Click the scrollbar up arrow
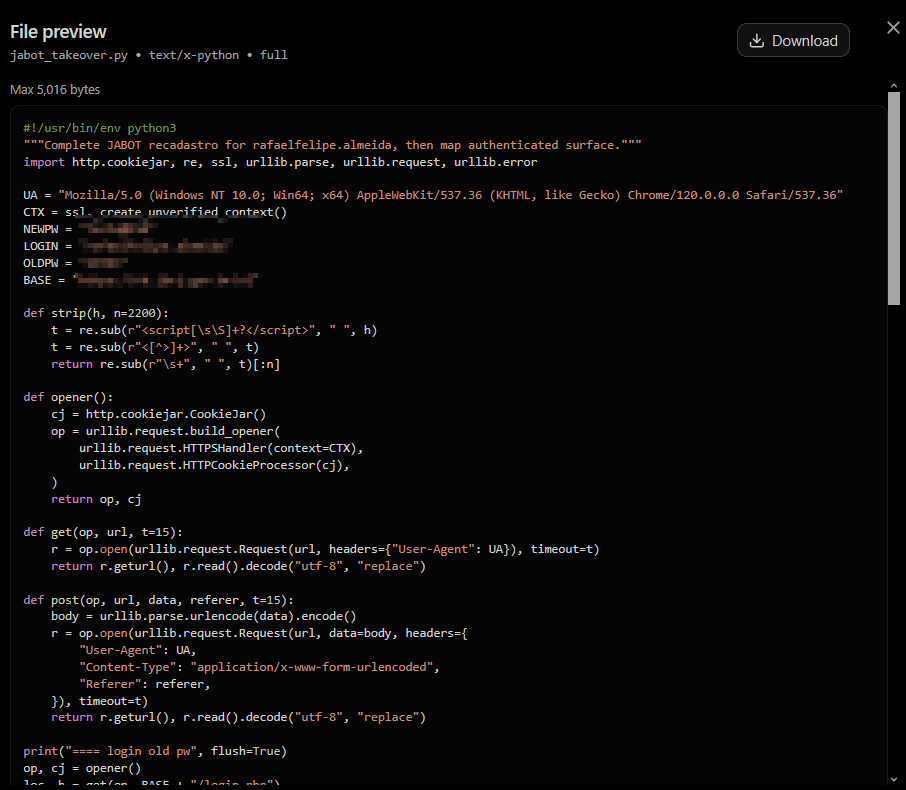Viewport: 906px width, 790px height. tap(894, 86)
